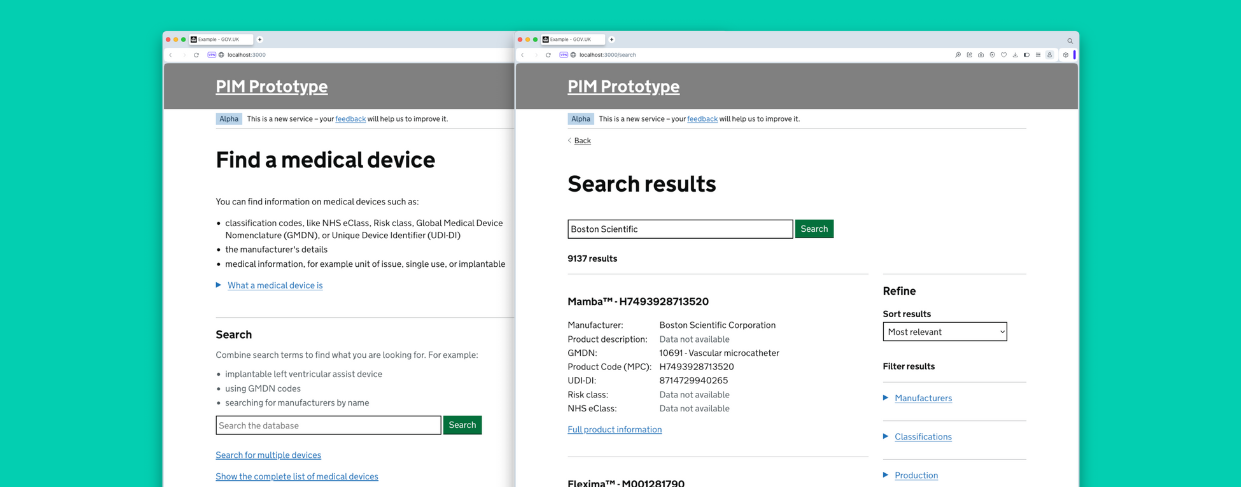Click PIM Prototype header link in left window
The width and height of the screenshot is (1241, 487).
click(272, 87)
